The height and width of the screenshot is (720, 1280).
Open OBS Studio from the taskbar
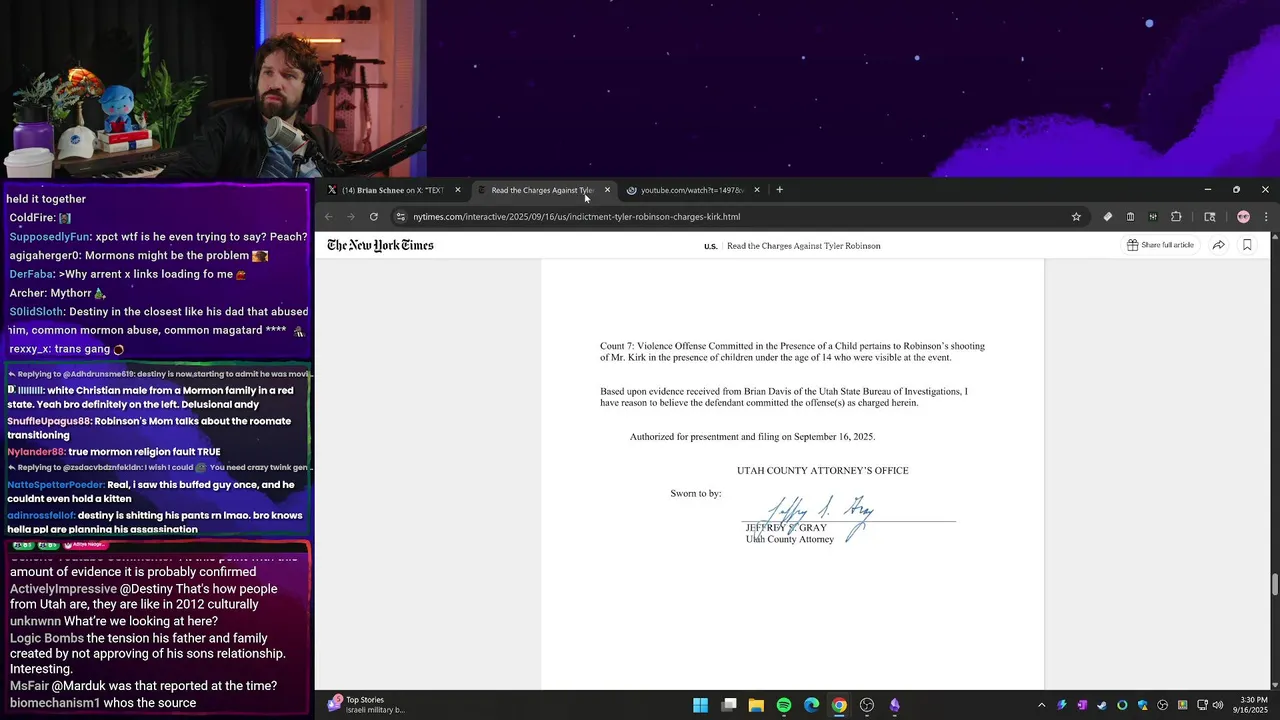coord(867,705)
